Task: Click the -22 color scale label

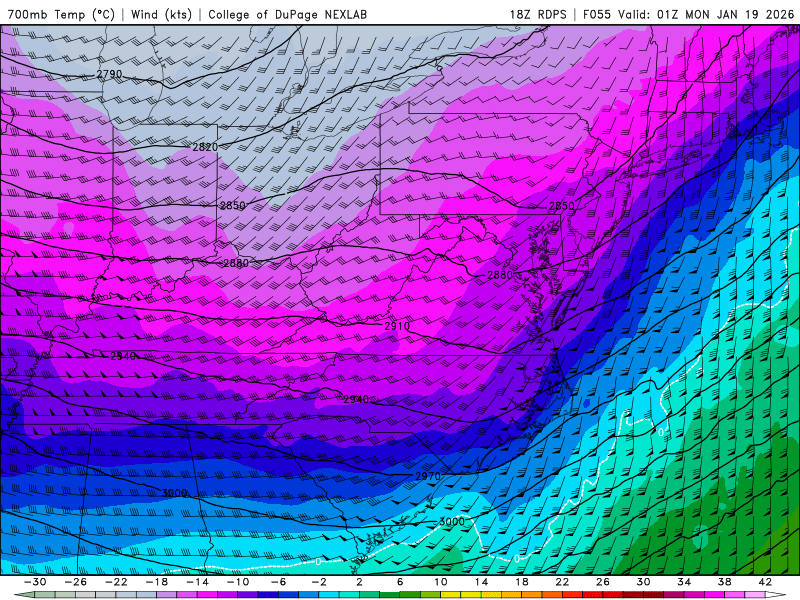Action: click(x=116, y=582)
